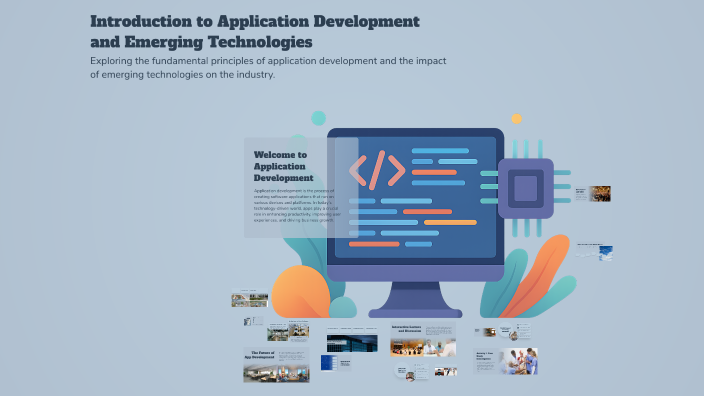Open the tiny document slide above the office photos
The width and height of the screenshot is (704, 396).
pyautogui.click(x=253, y=321)
